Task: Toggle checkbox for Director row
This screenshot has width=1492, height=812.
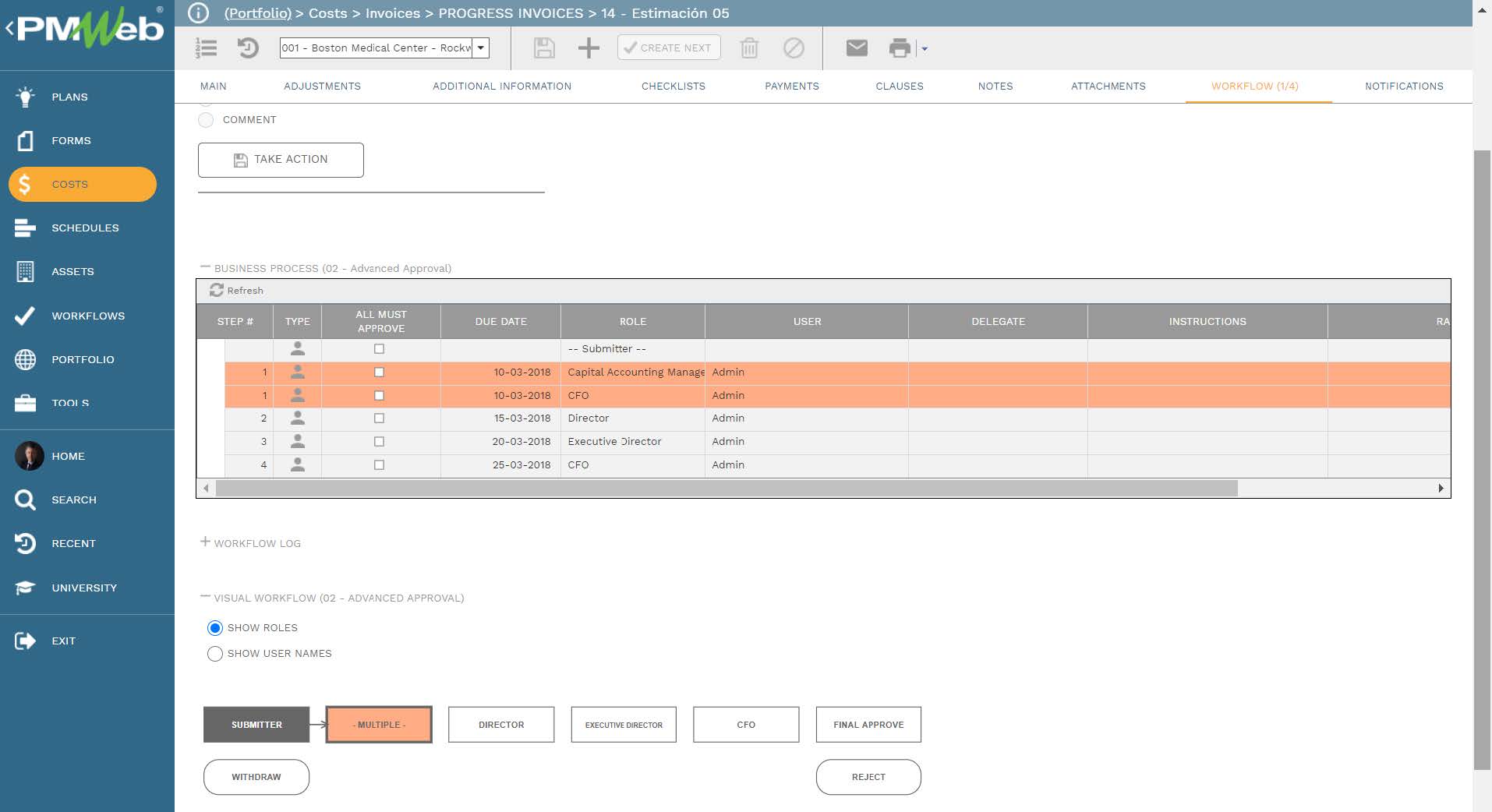Action: (x=379, y=418)
